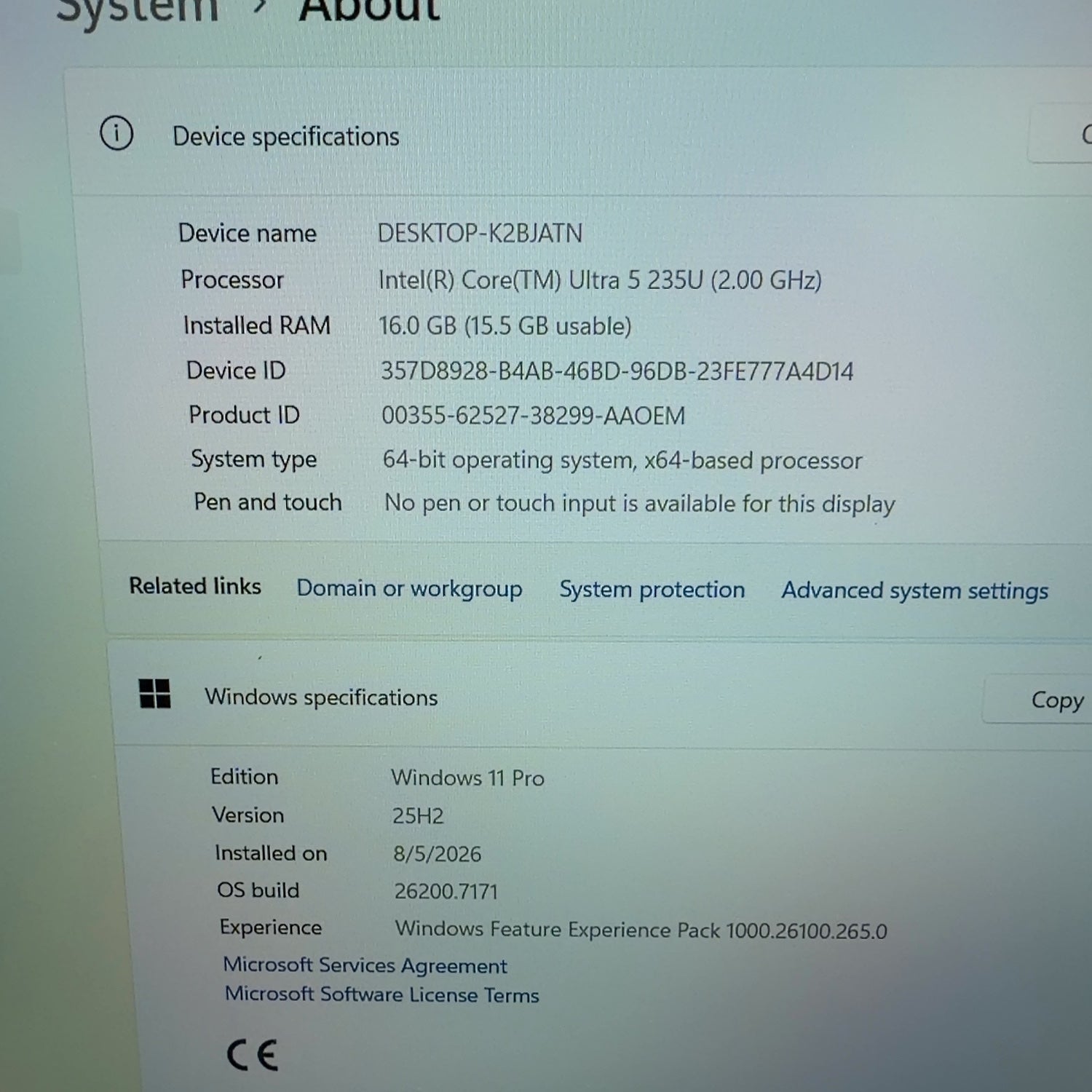Click the Experience label
The width and height of the screenshot is (1092, 1092).
coord(271,927)
